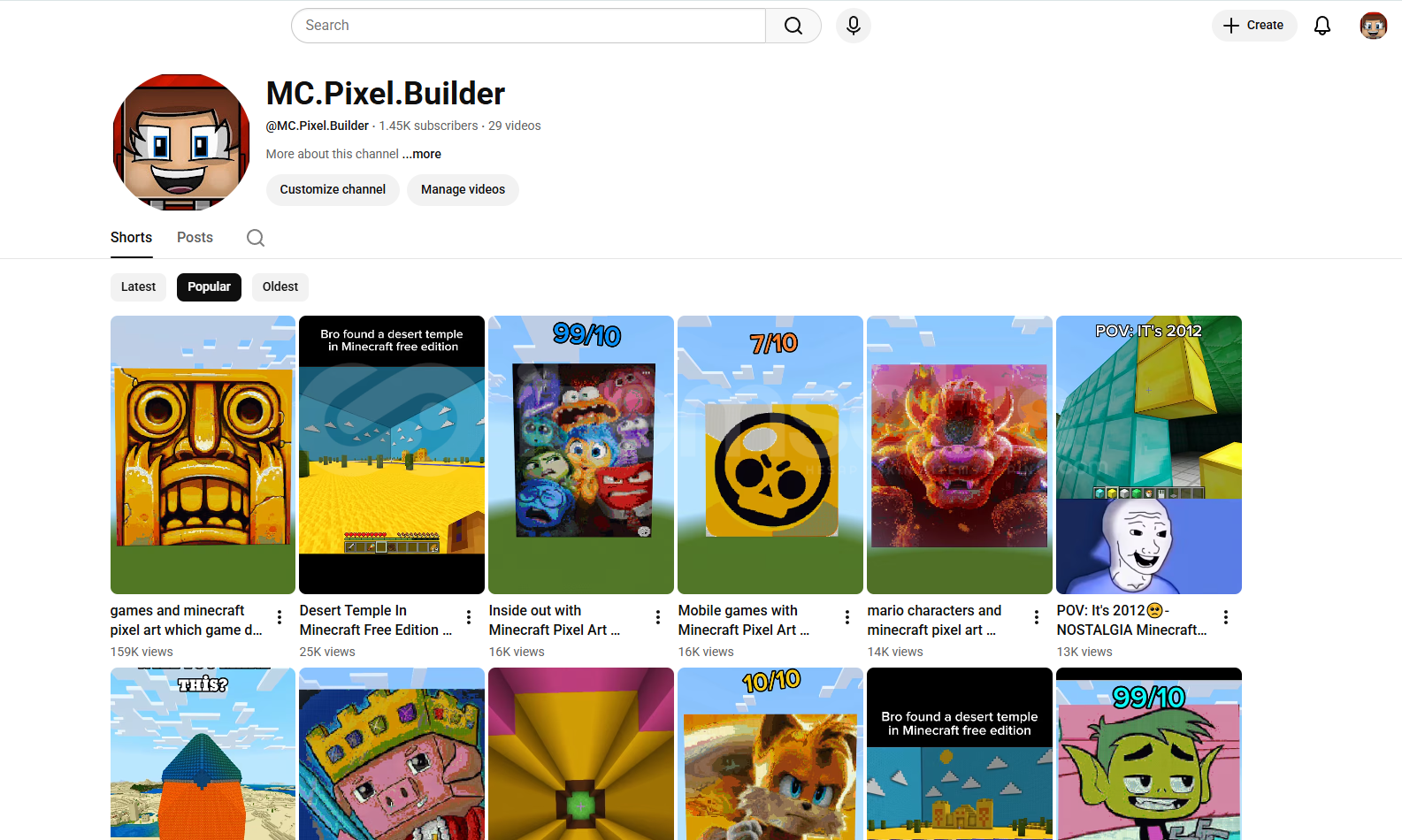Screen dimensions: 1402x840
Task: Click the Search input field
Action: pyautogui.click(x=528, y=26)
